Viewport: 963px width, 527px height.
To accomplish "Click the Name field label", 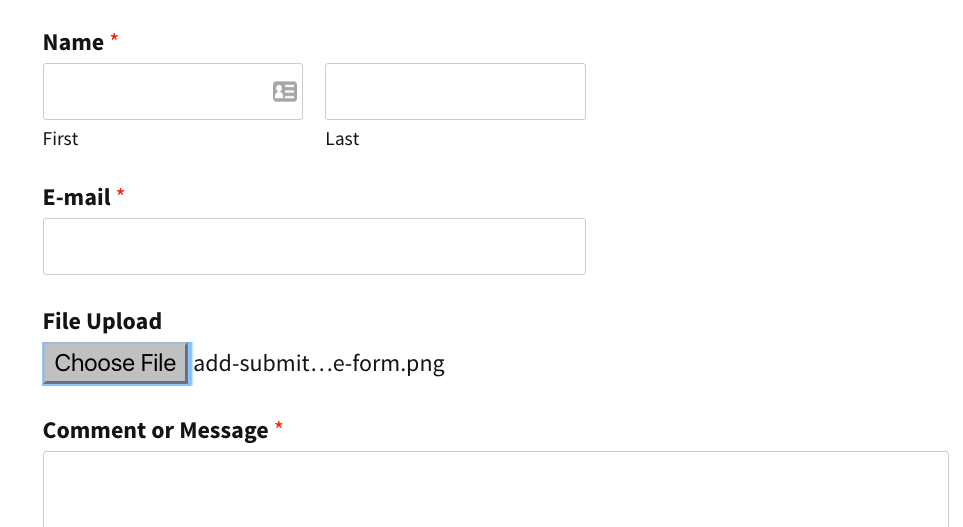I will coord(73,42).
